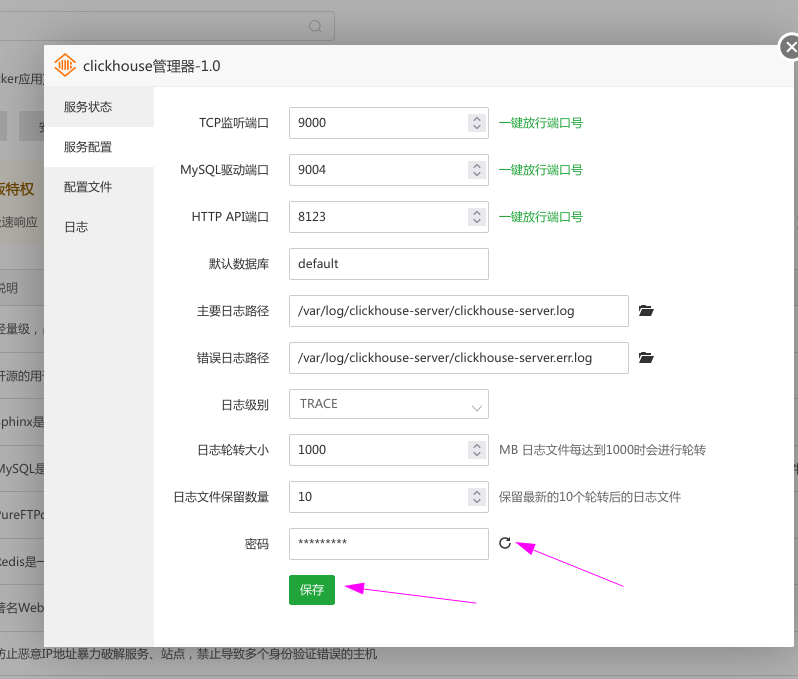Screen dimensions: 798x679
Task: Switch to the 服务状态 tab
Action: 99,107
